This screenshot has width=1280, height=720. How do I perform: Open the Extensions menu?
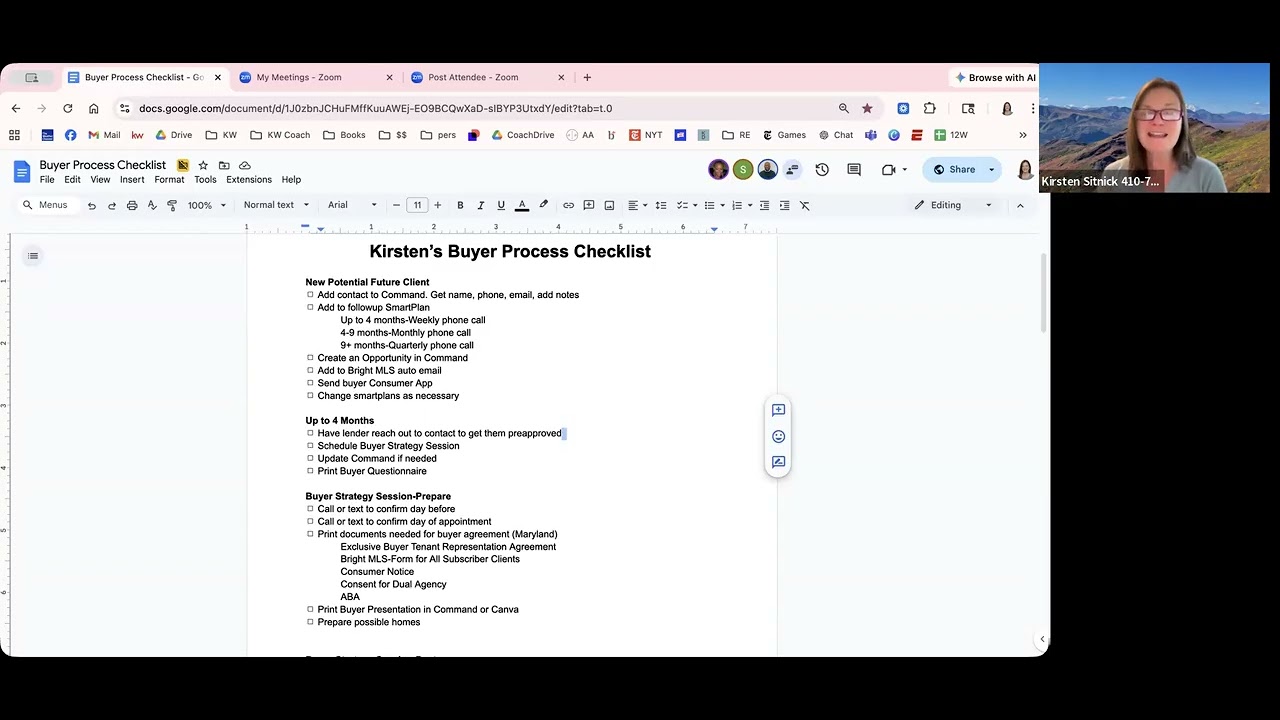[249, 180]
